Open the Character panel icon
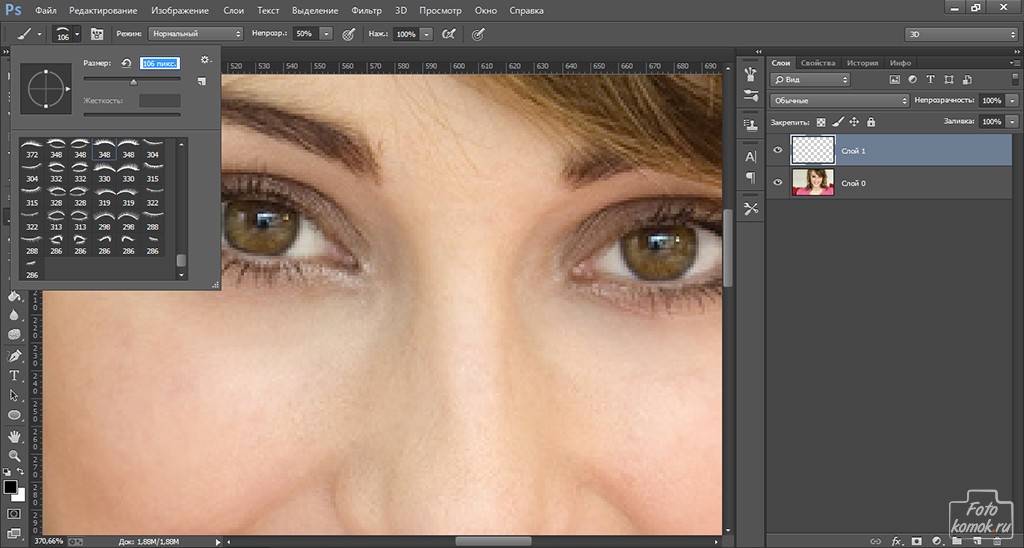The height and width of the screenshot is (548, 1024). pyautogui.click(x=750, y=157)
